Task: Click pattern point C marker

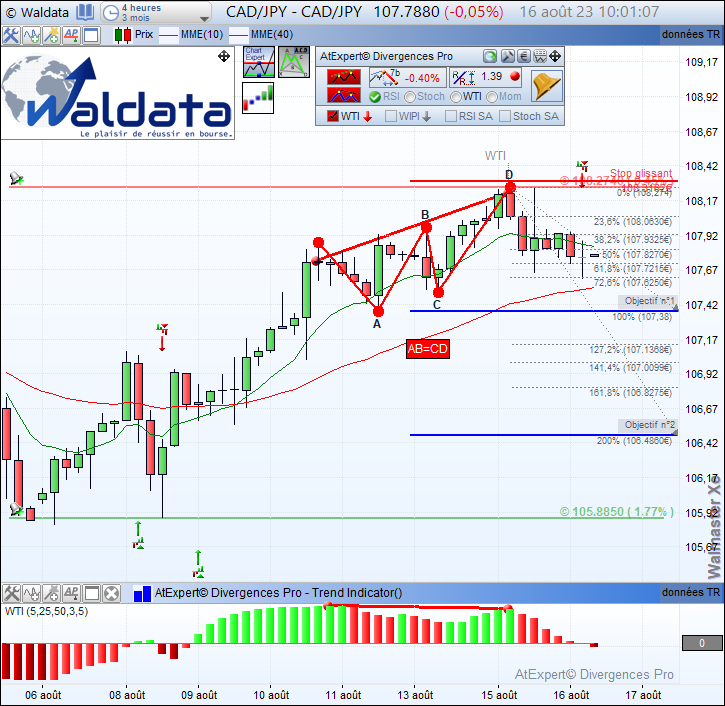Action: (x=438, y=293)
